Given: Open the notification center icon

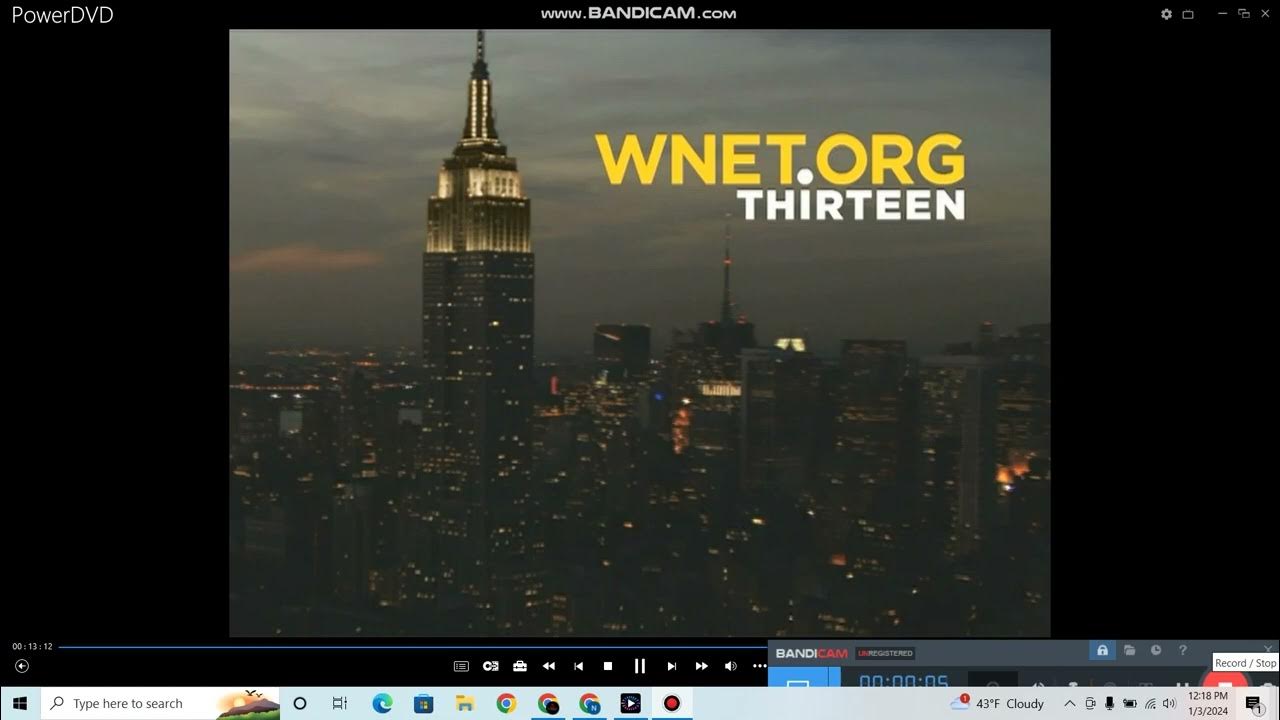Looking at the screenshot, I should (x=1254, y=704).
